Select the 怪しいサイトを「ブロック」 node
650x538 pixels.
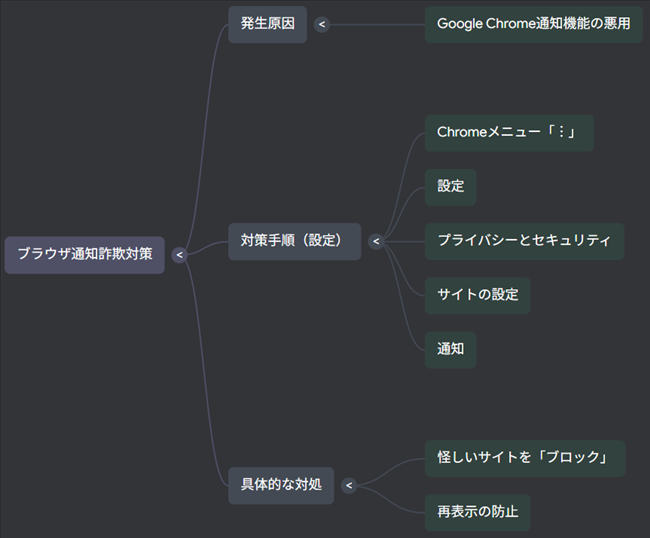click(x=524, y=458)
